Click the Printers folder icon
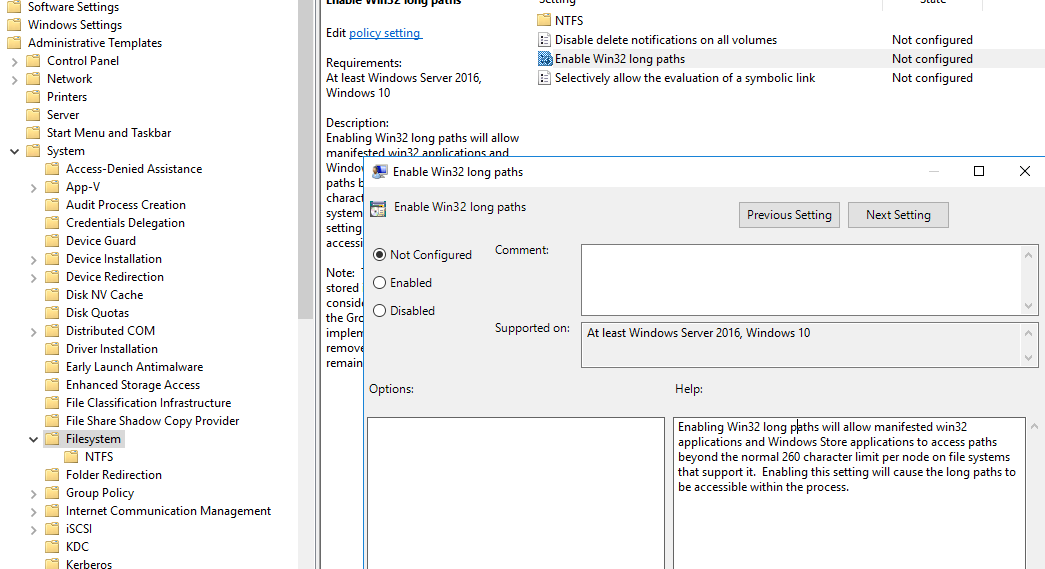The width and height of the screenshot is (1045, 569). (33, 97)
